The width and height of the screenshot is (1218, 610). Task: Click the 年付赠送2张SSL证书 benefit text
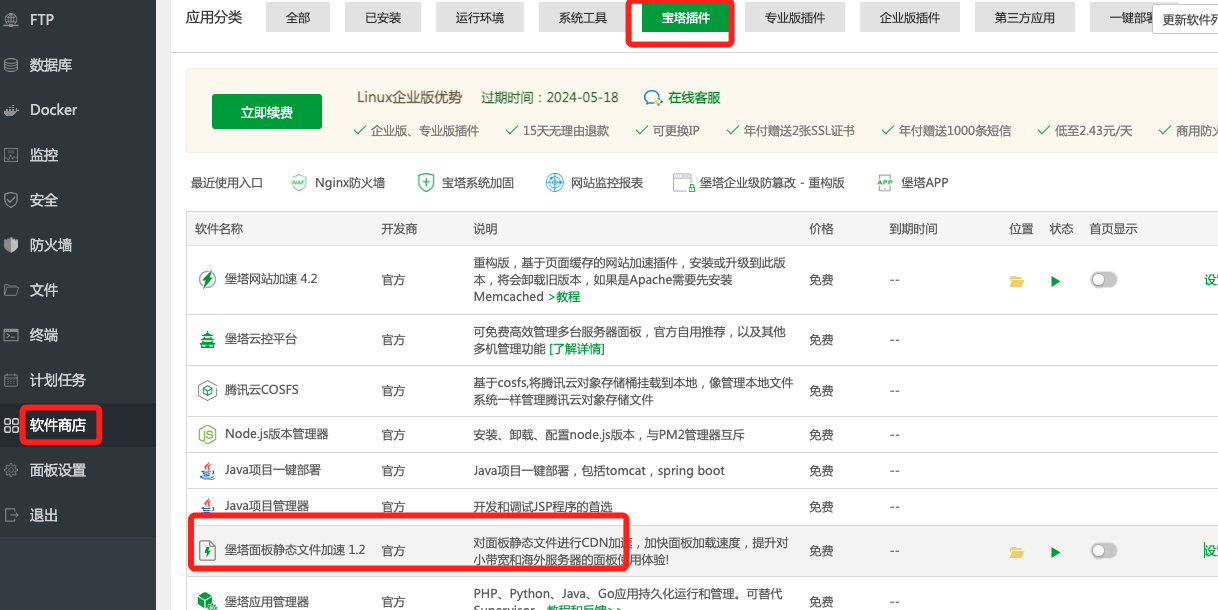(799, 131)
